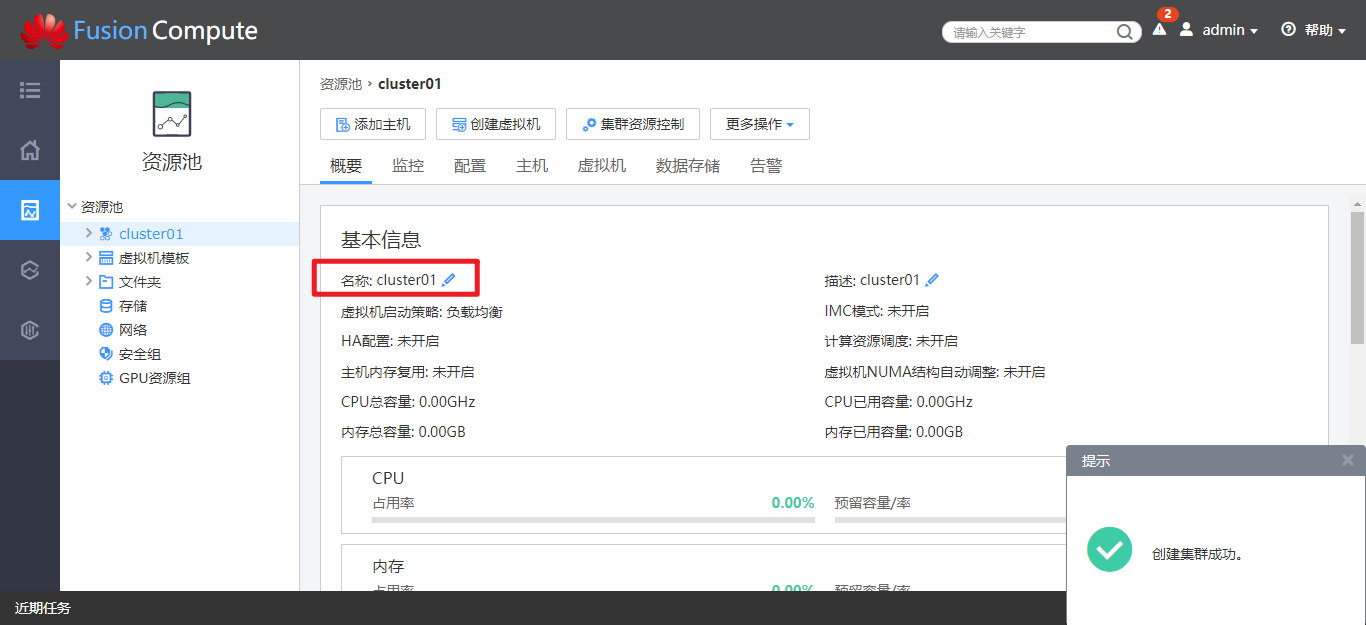Open the fourth sidebar hexagon icon

coord(30,270)
